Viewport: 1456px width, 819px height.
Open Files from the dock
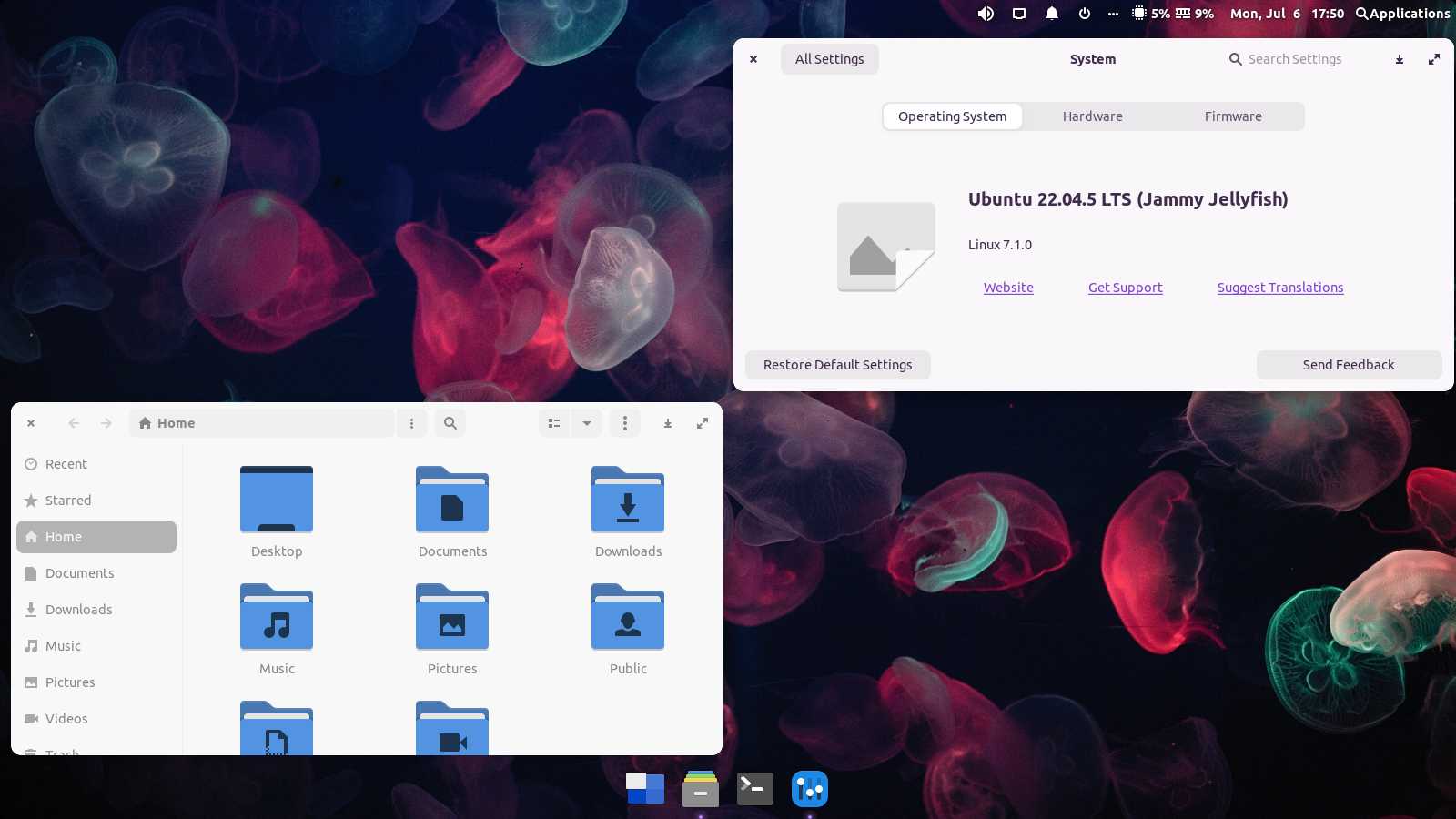pyautogui.click(x=701, y=788)
